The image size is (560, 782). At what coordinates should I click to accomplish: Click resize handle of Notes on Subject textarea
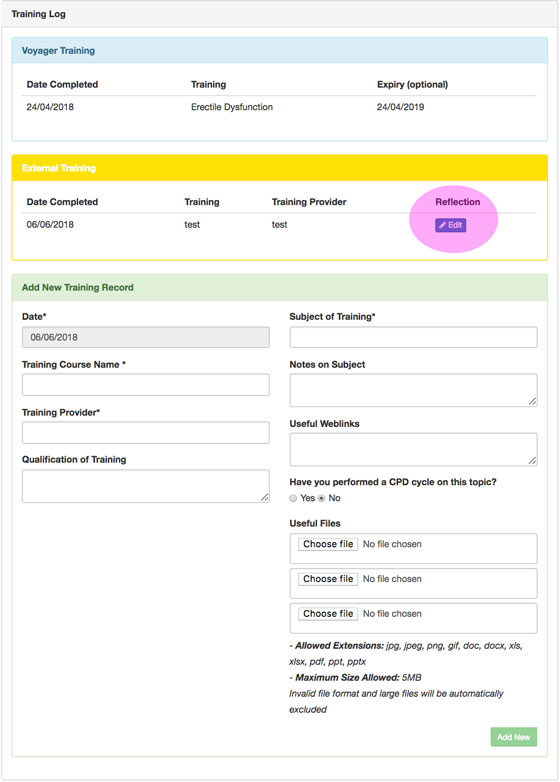(x=533, y=401)
